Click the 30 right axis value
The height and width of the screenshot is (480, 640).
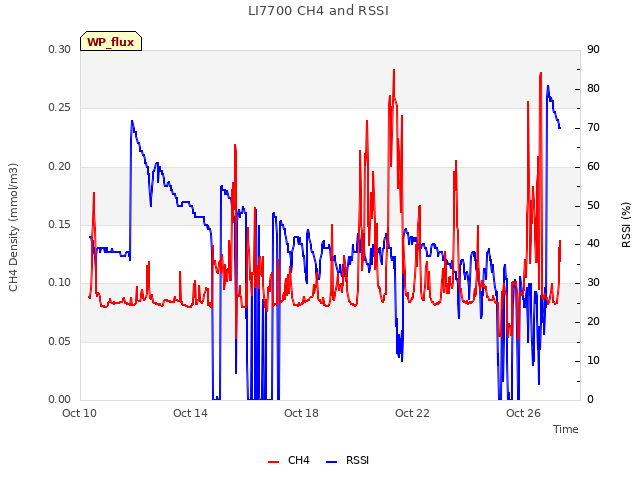tap(593, 282)
